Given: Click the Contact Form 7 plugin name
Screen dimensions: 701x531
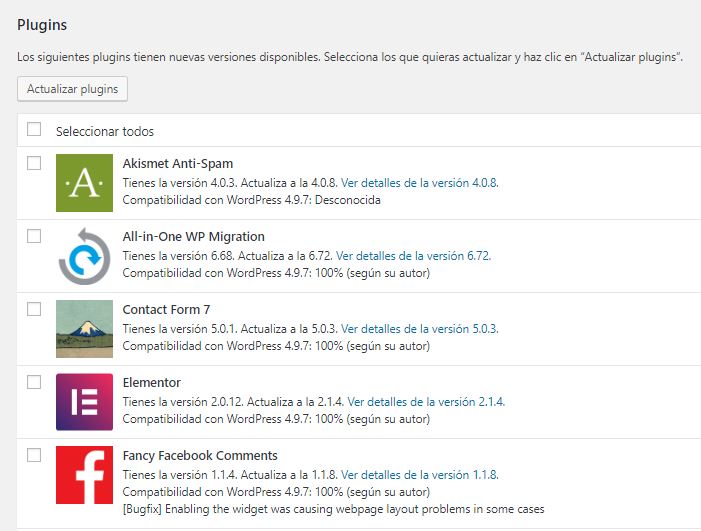Looking at the screenshot, I should [166, 309].
